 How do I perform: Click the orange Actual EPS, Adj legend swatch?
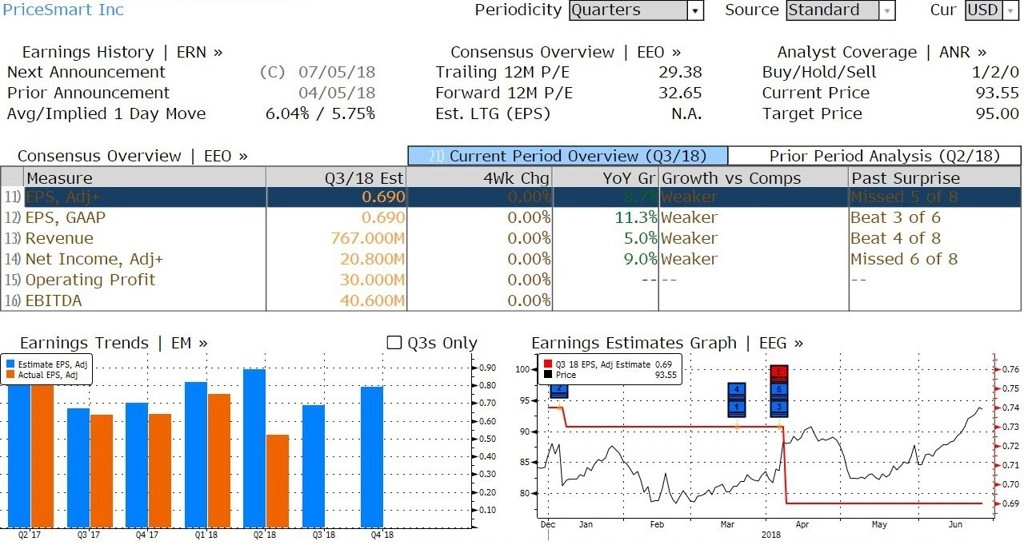point(10,375)
